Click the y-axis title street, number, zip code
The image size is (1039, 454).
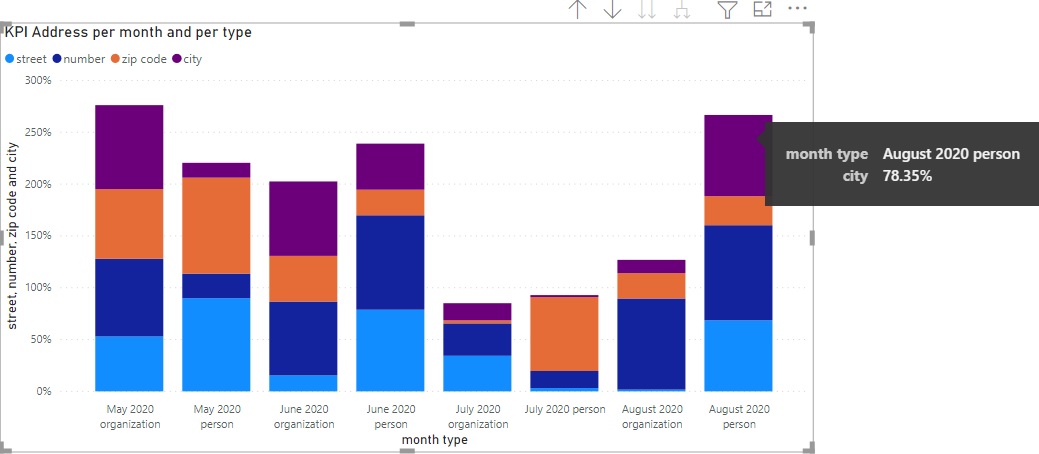pos(12,235)
